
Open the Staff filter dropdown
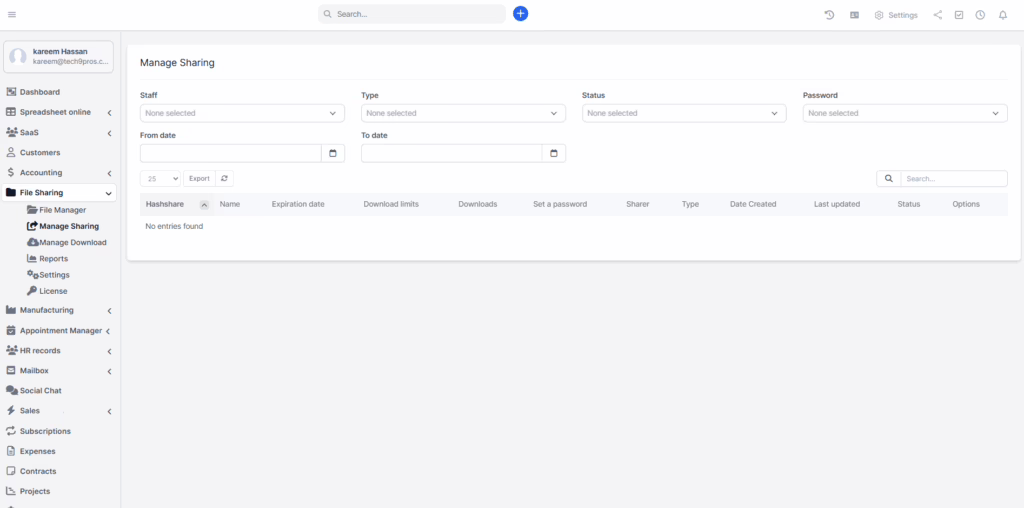[242, 113]
